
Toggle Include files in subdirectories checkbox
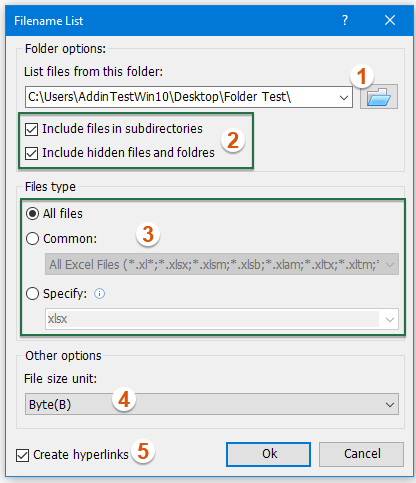32,129
